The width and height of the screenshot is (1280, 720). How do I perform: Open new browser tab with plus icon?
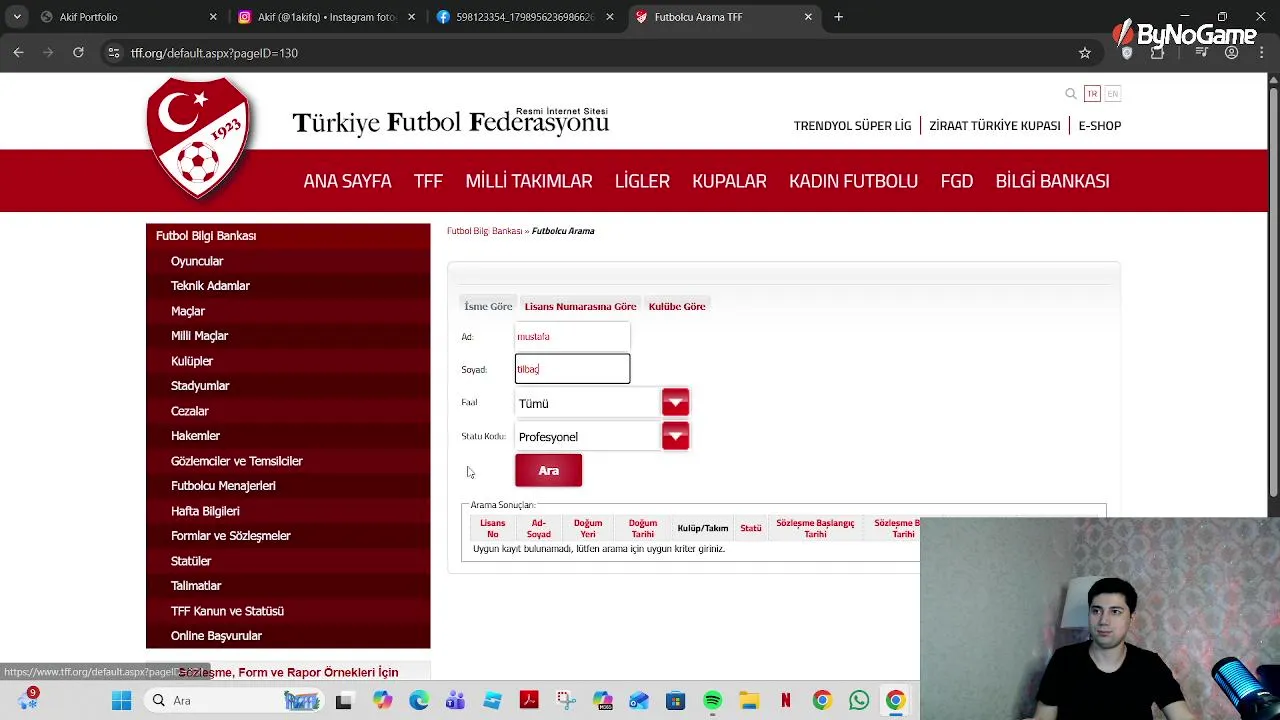(838, 17)
